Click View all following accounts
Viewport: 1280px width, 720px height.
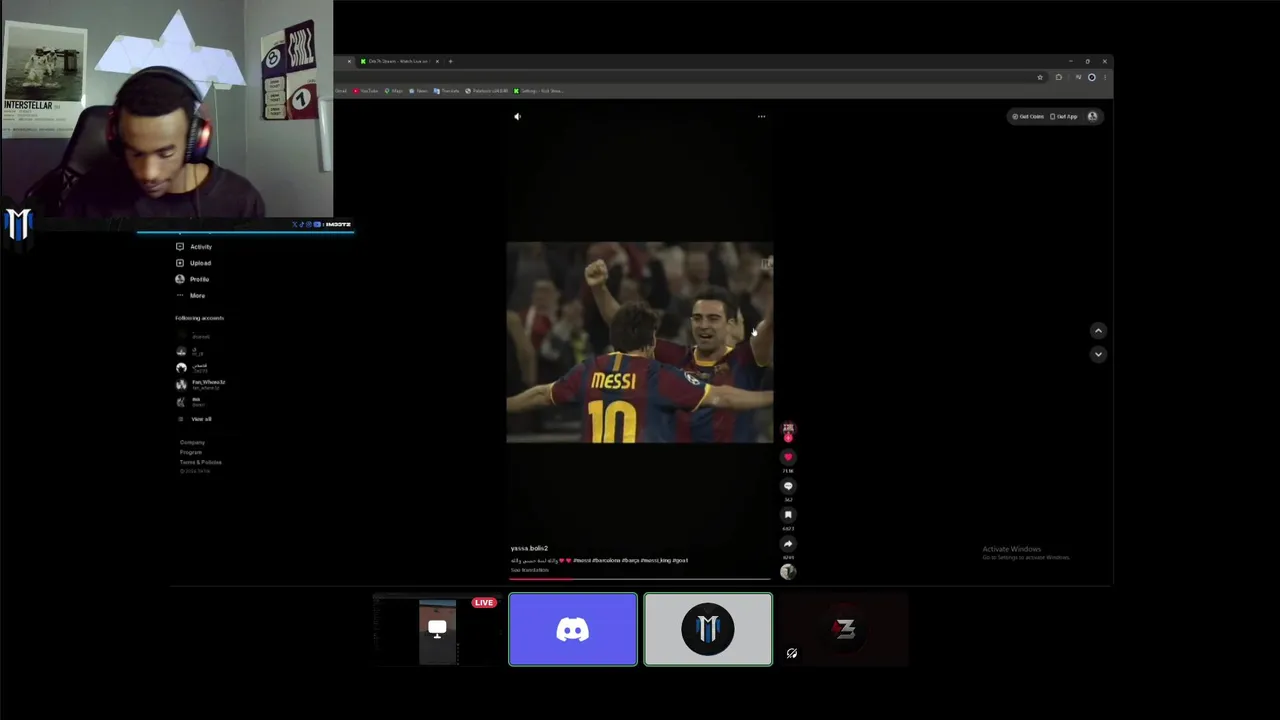pos(196,419)
